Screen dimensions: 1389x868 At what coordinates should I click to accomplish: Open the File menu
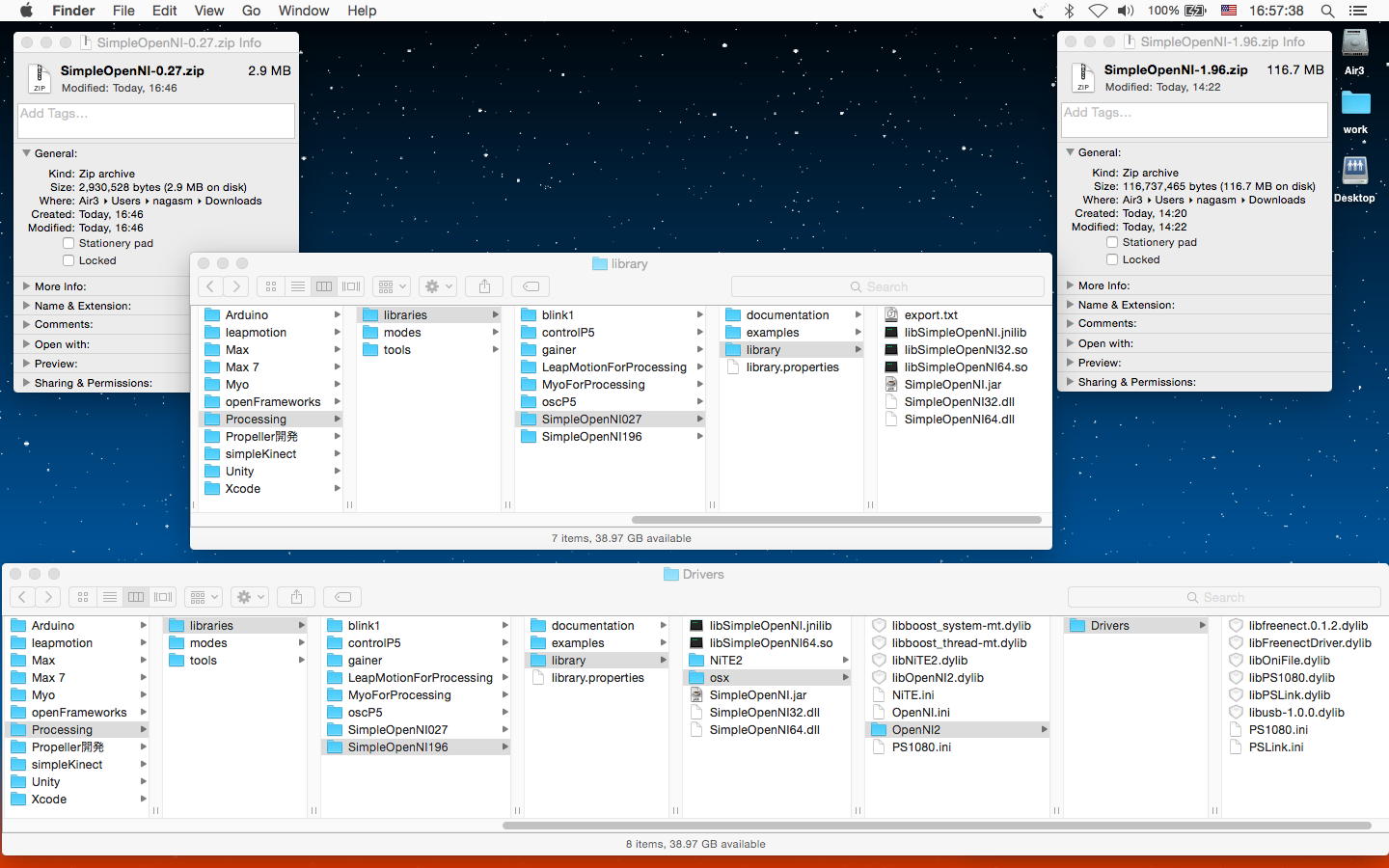[123, 11]
